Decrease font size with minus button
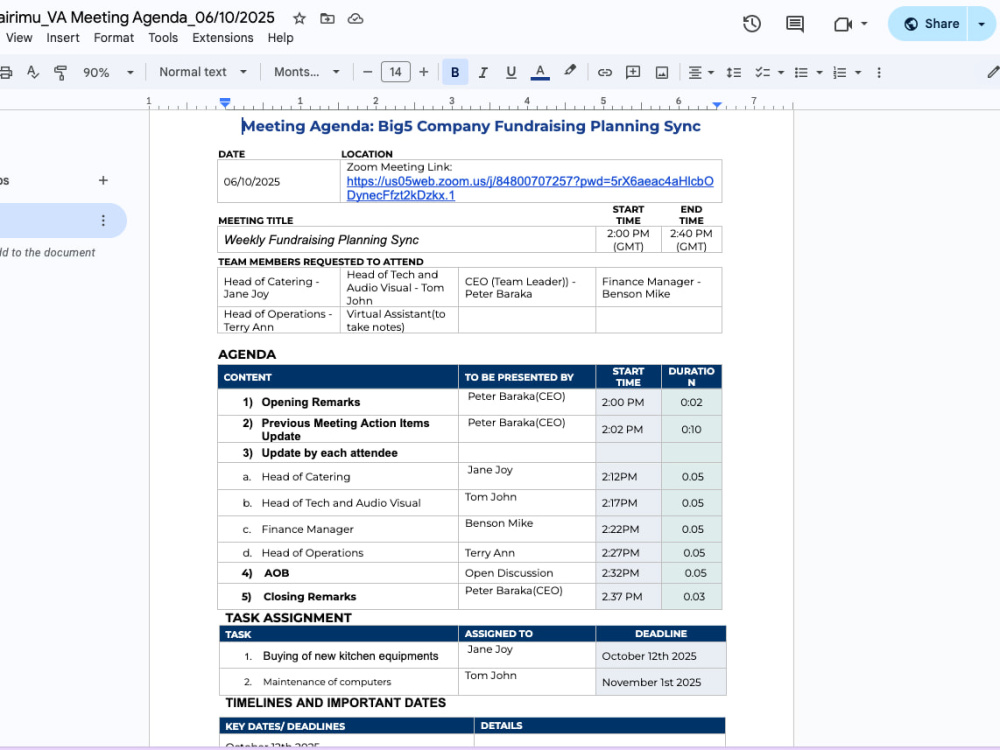 pyautogui.click(x=367, y=72)
